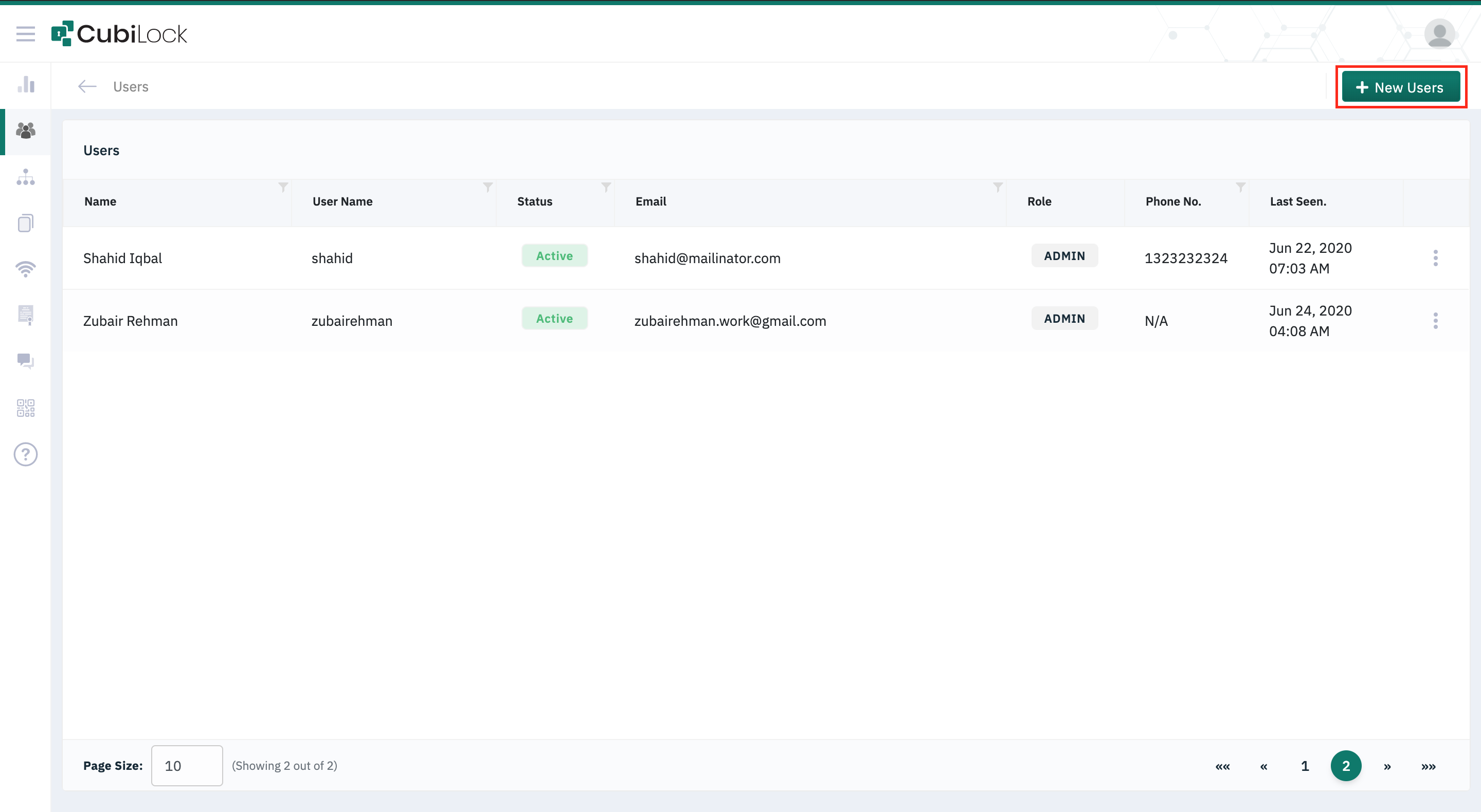This screenshot has width=1481, height=812.
Task: Open the devices icon in sidebar
Action: [x=25, y=223]
